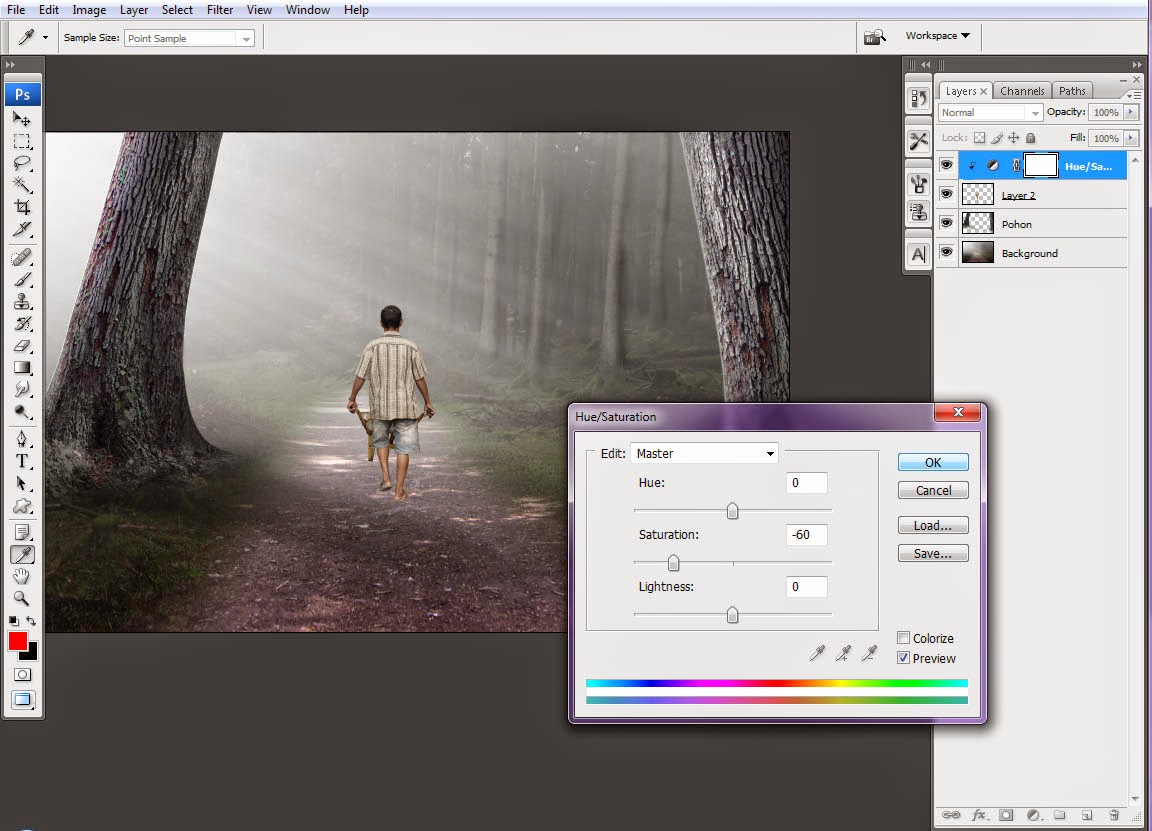Toggle Quick Mask mode

(x=22, y=674)
